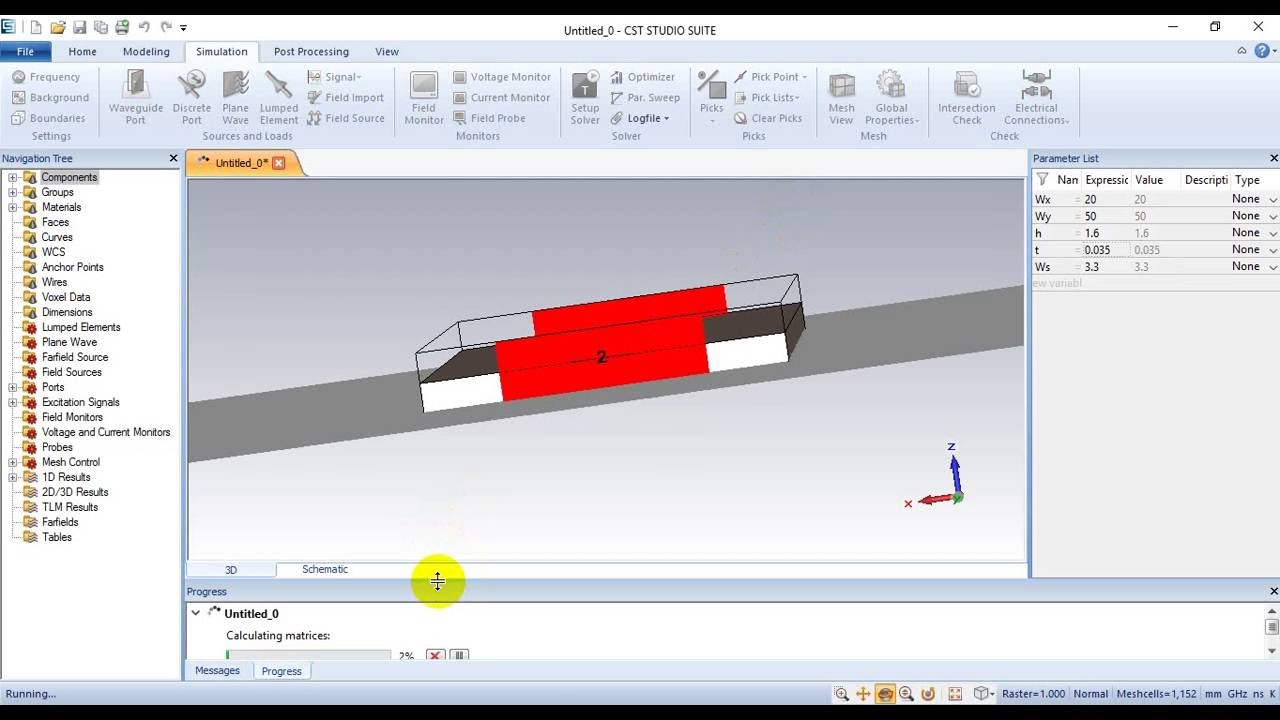Close the Parameter List panel
Viewport: 1280px width, 720px height.
coord(1273,158)
